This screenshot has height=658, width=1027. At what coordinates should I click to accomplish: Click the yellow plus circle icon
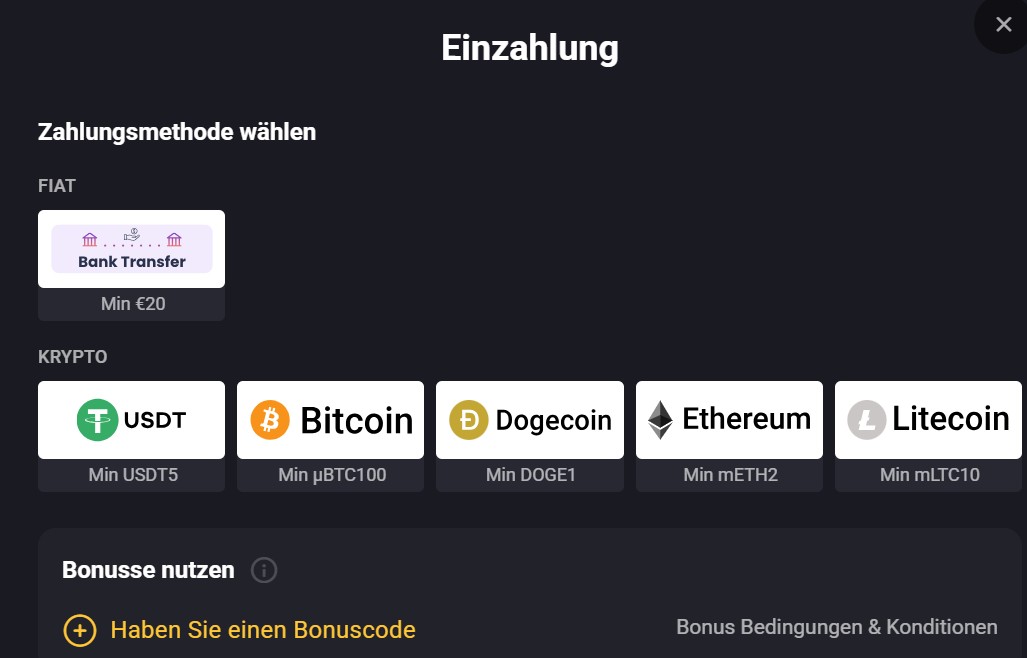pyautogui.click(x=80, y=631)
